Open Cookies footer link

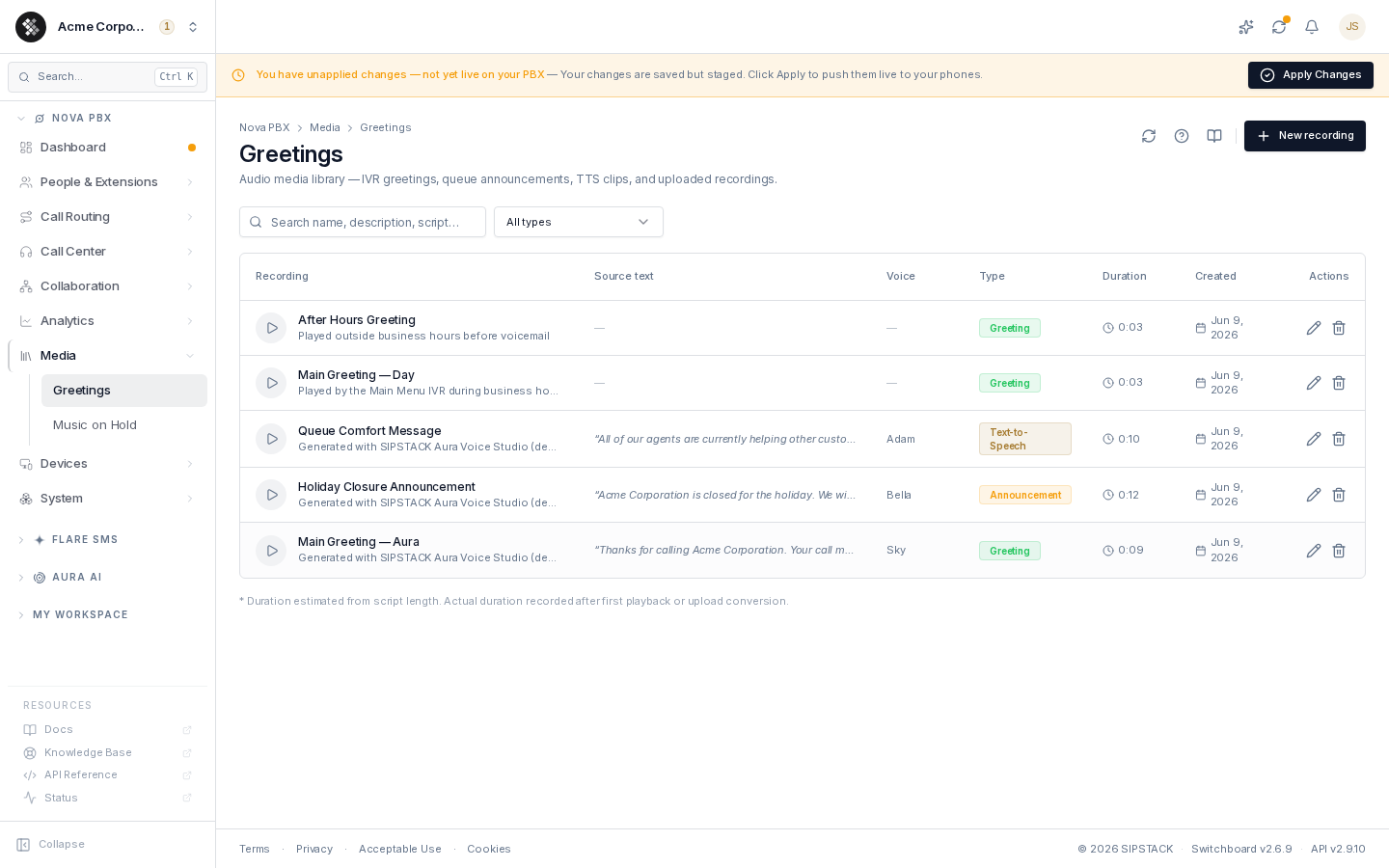pos(489,850)
